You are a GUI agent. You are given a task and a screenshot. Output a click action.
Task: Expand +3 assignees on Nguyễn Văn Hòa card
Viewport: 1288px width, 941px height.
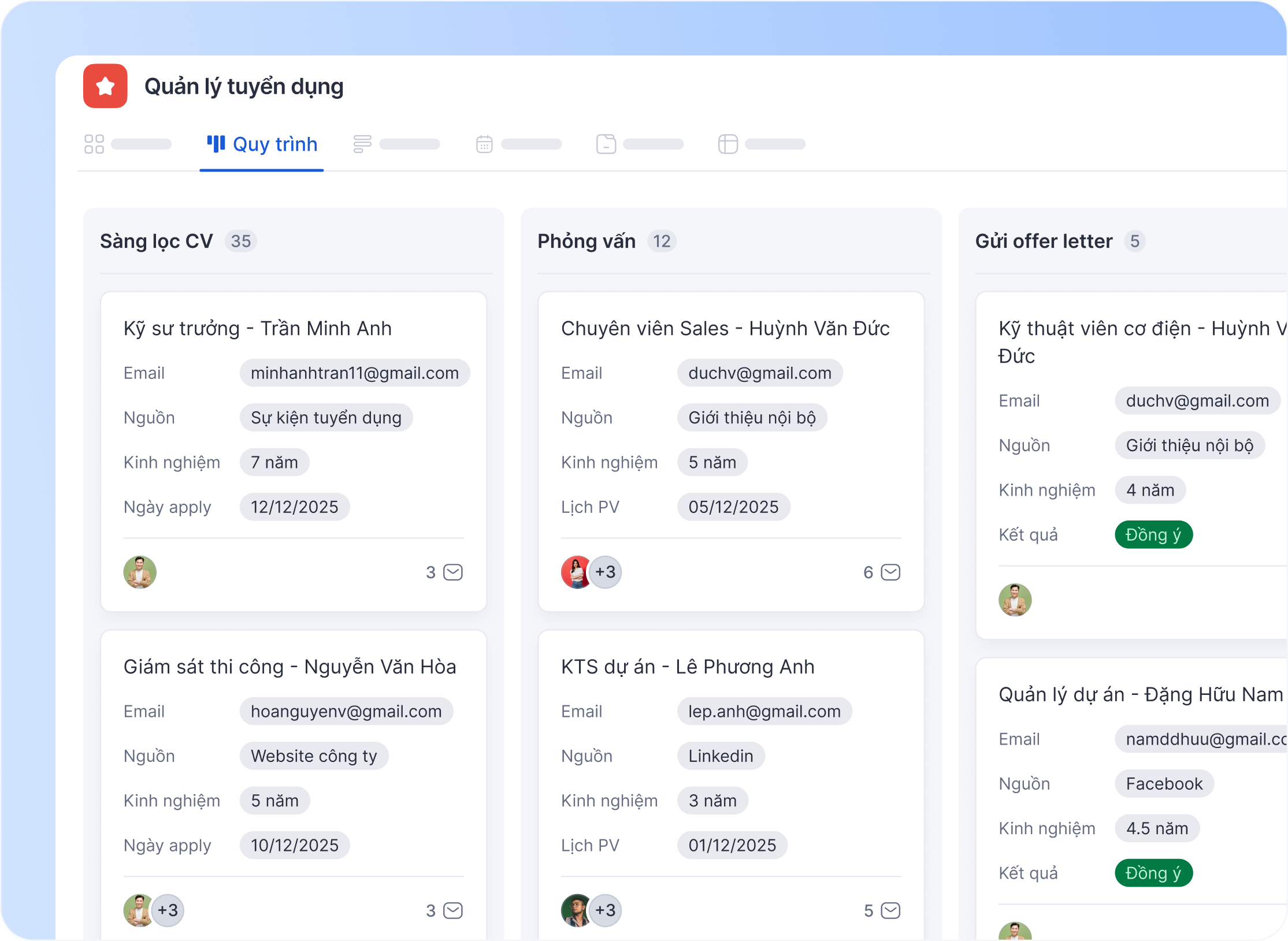tap(168, 911)
